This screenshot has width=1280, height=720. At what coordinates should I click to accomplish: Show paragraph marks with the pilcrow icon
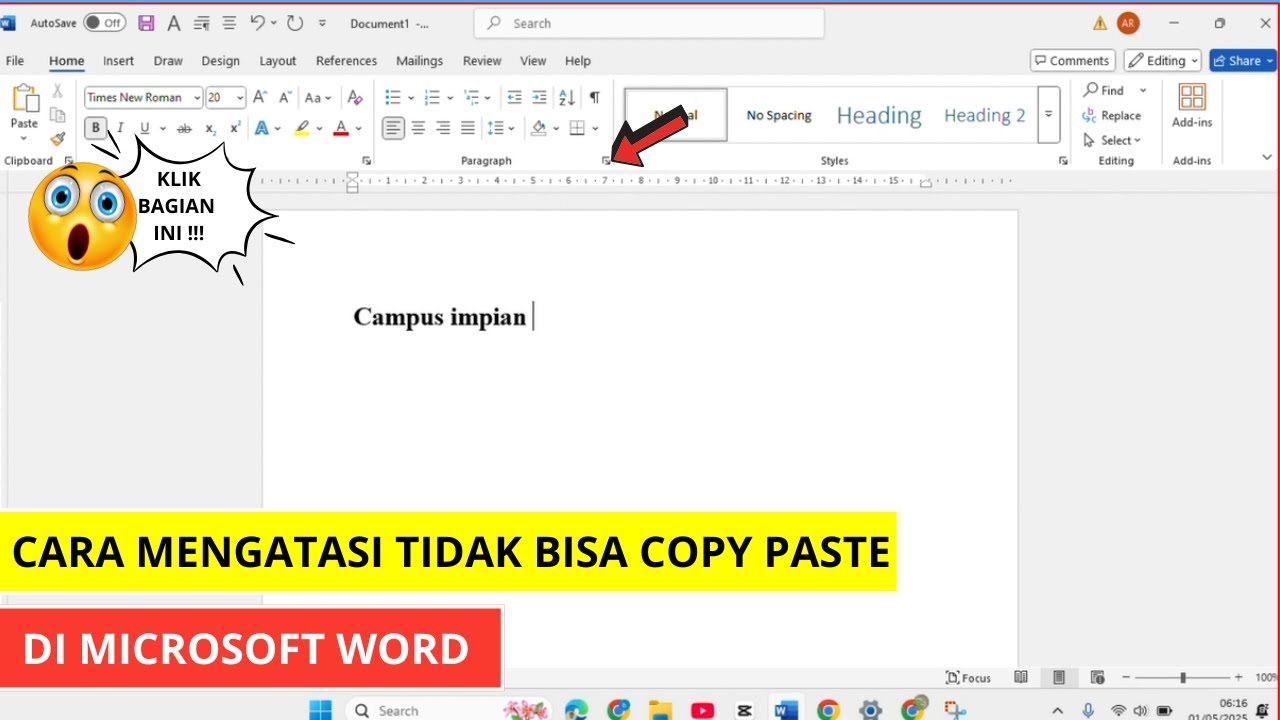pos(594,97)
